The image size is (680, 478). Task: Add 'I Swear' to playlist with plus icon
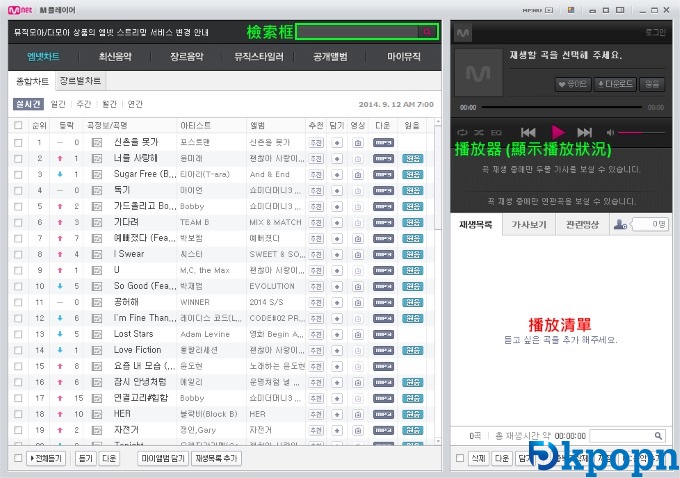[x=337, y=255]
